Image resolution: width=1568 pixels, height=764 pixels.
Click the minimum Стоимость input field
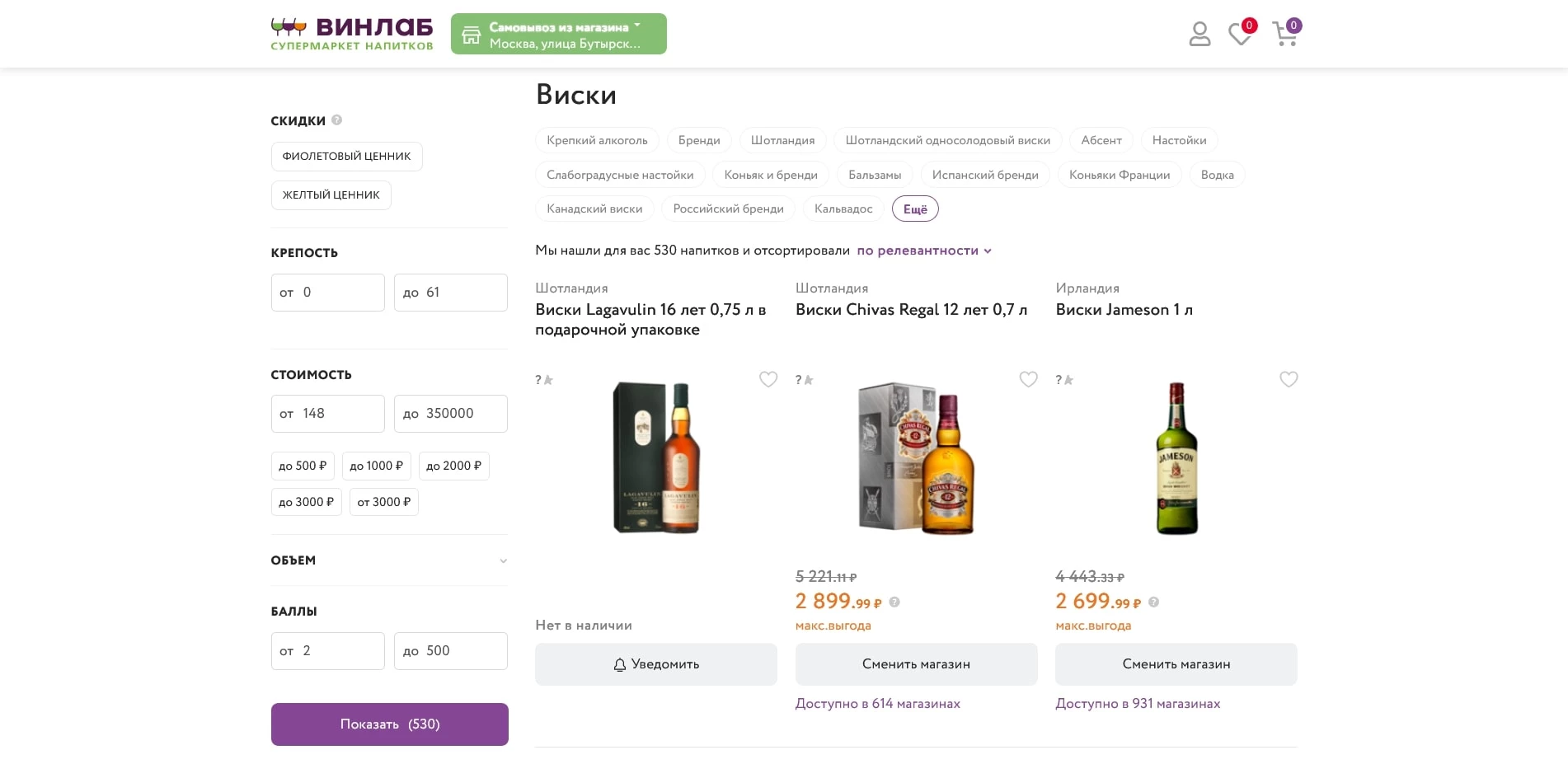click(328, 414)
